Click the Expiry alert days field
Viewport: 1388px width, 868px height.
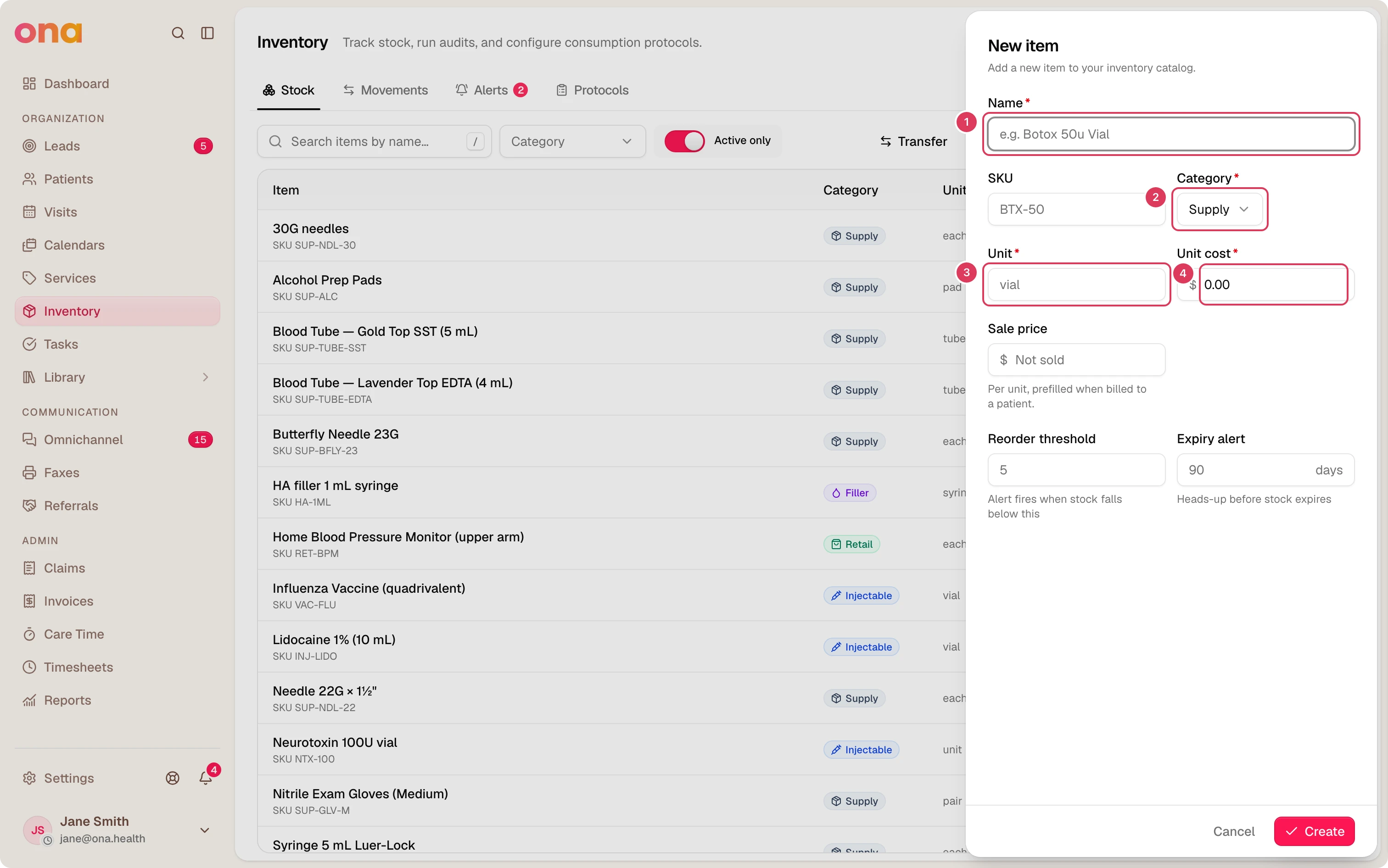(x=1265, y=470)
